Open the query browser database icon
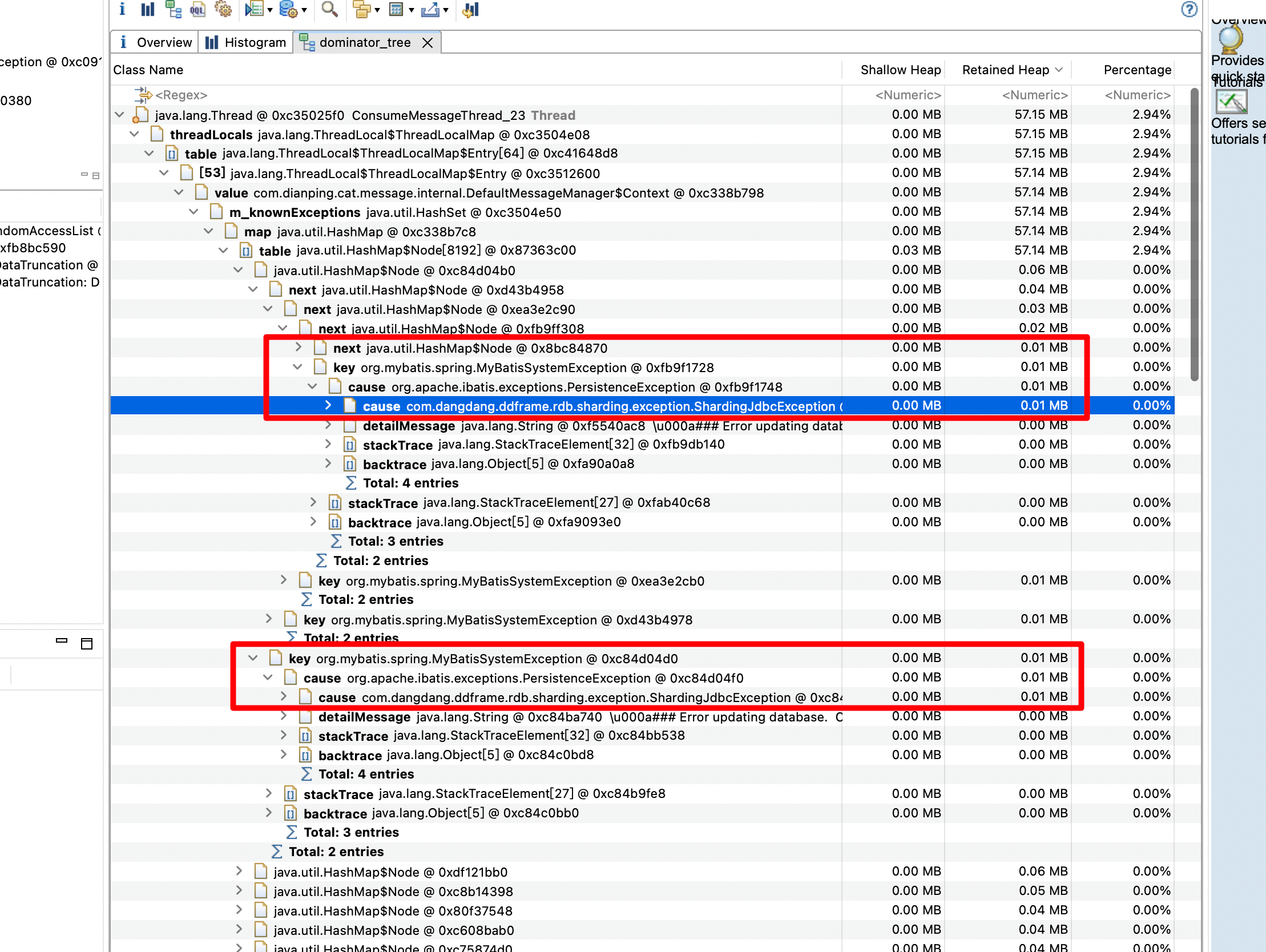 pos(288,9)
